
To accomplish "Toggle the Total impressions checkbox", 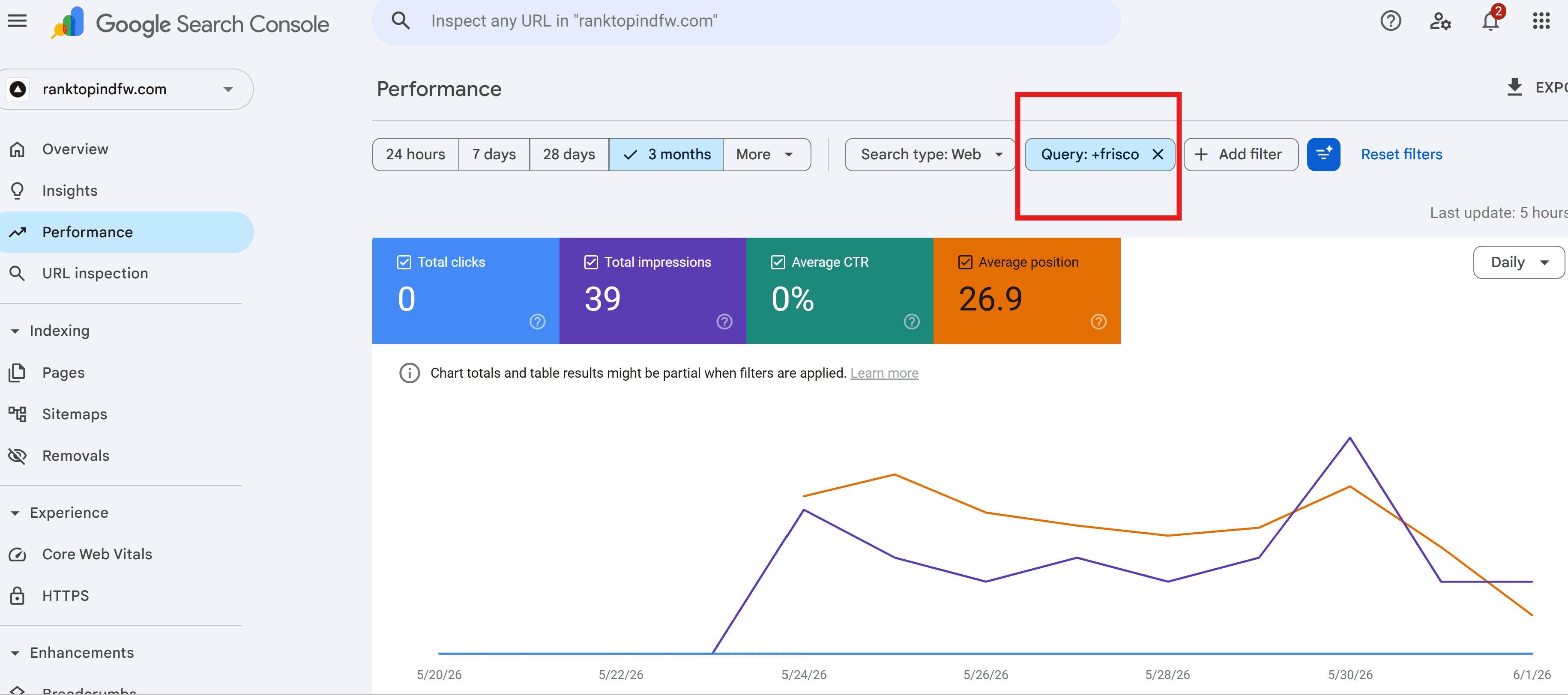I will [x=591, y=262].
